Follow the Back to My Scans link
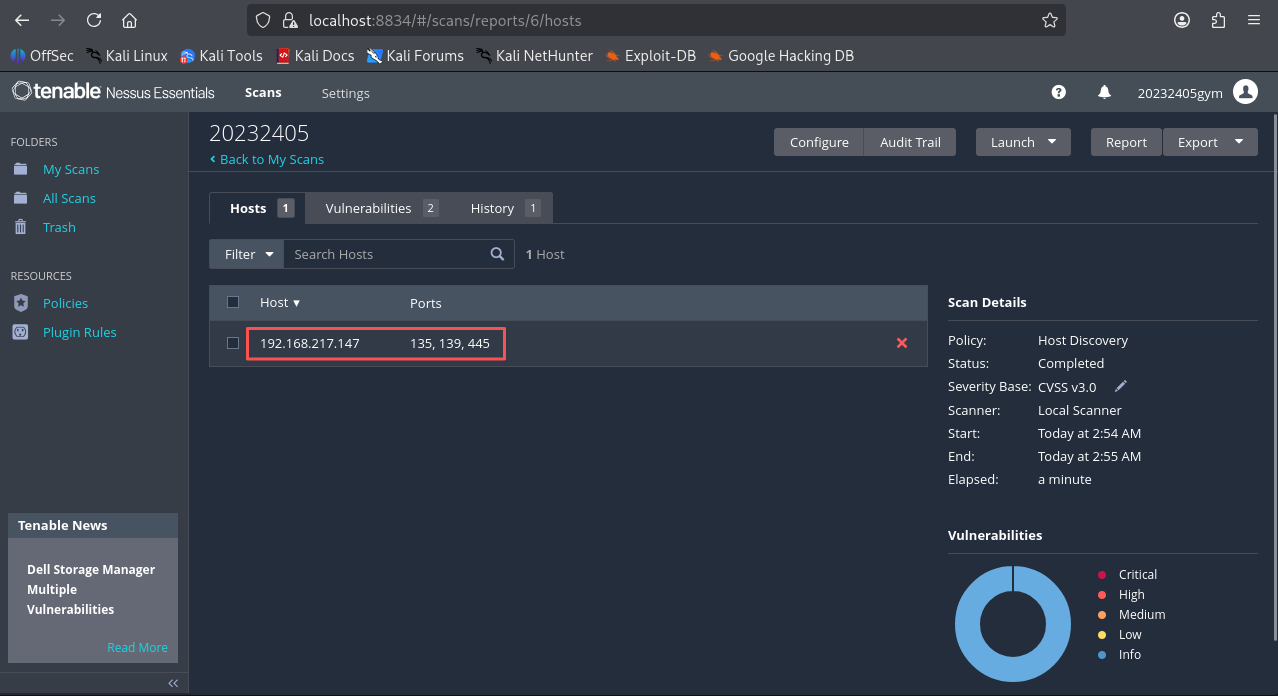The height and width of the screenshot is (696, 1278). click(x=267, y=159)
